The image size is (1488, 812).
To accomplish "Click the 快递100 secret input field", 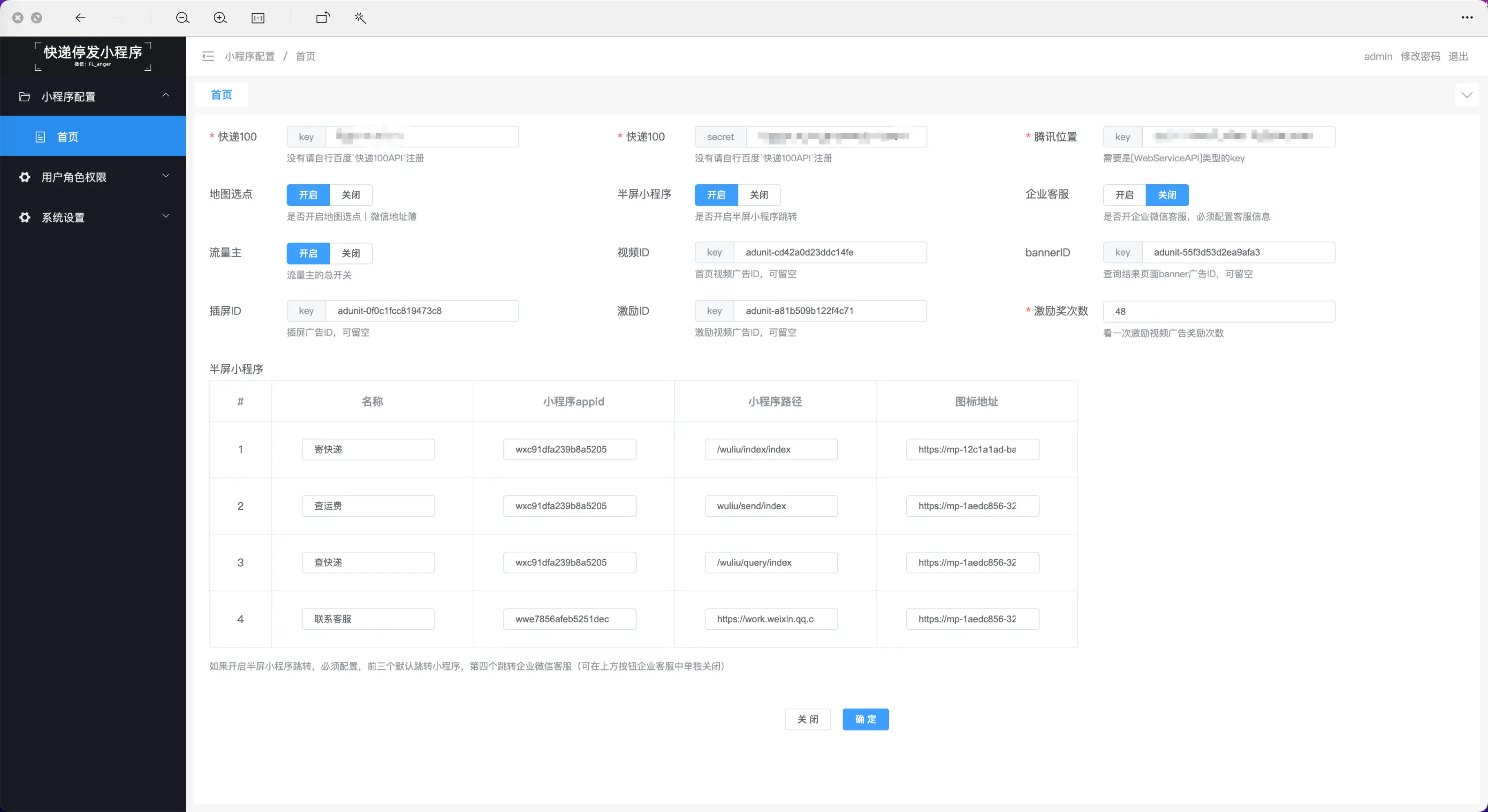I will point(836,136).
